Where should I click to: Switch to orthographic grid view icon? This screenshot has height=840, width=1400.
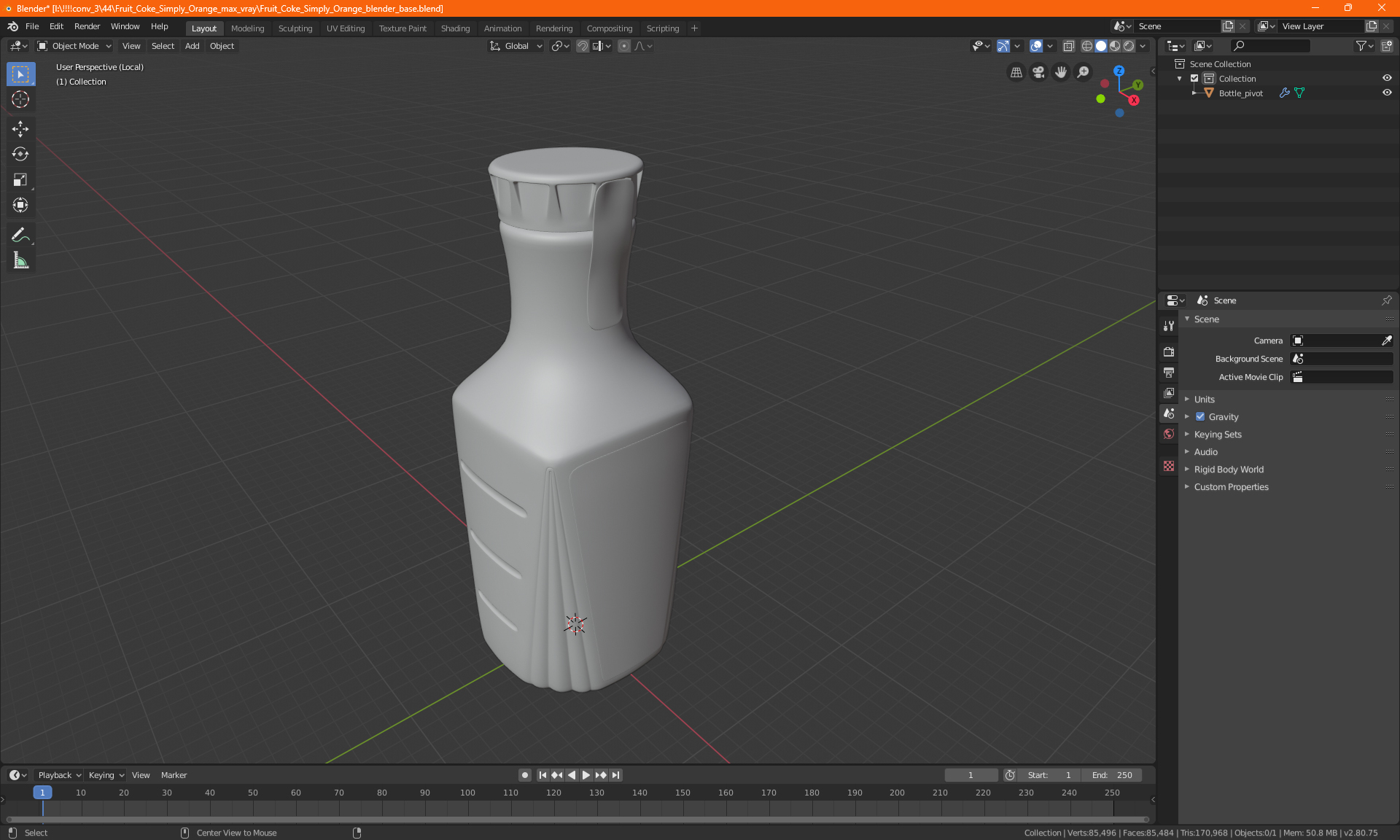point(1016,72)
